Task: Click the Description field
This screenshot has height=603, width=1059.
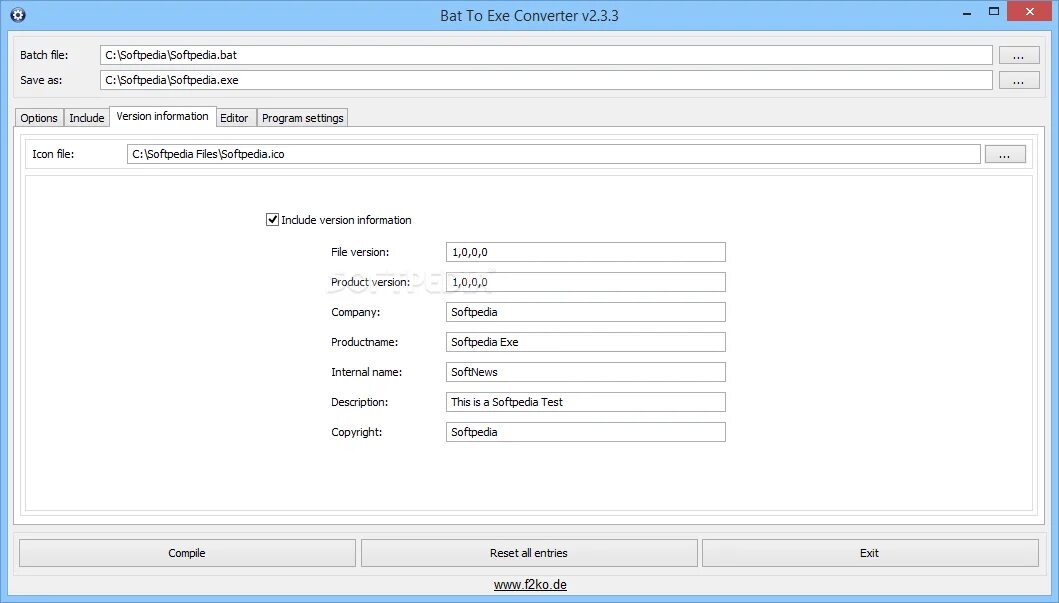Action: 586,402
